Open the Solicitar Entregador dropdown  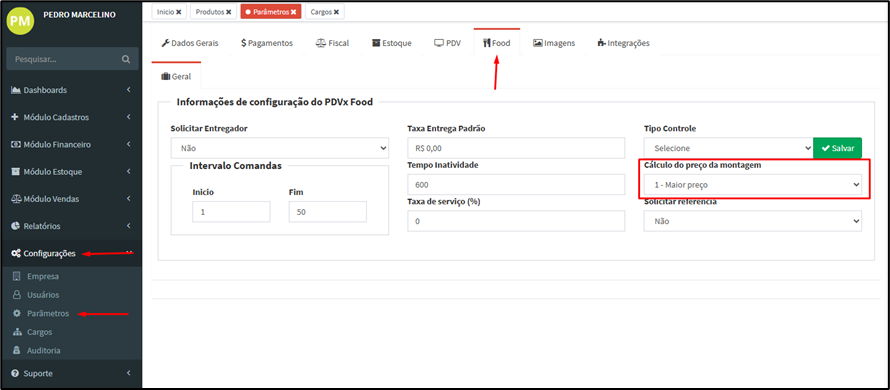pos(280,148)
